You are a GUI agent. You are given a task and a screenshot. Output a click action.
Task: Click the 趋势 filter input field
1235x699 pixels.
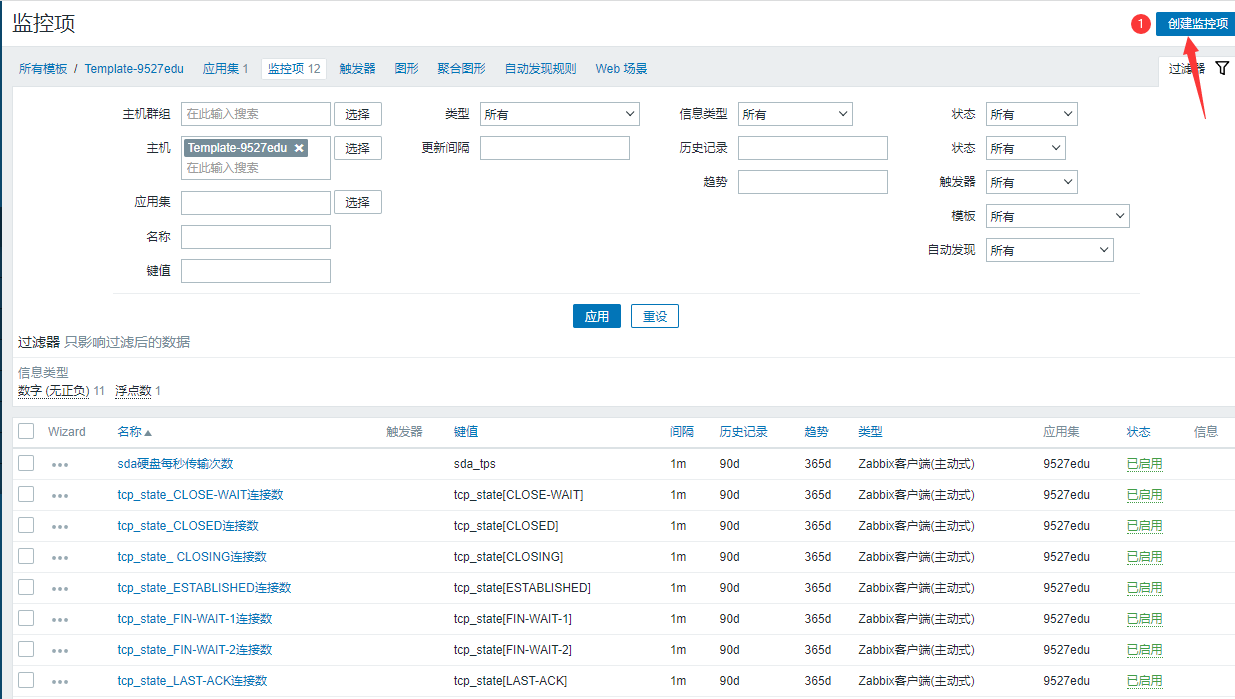(x=813, y=182)
